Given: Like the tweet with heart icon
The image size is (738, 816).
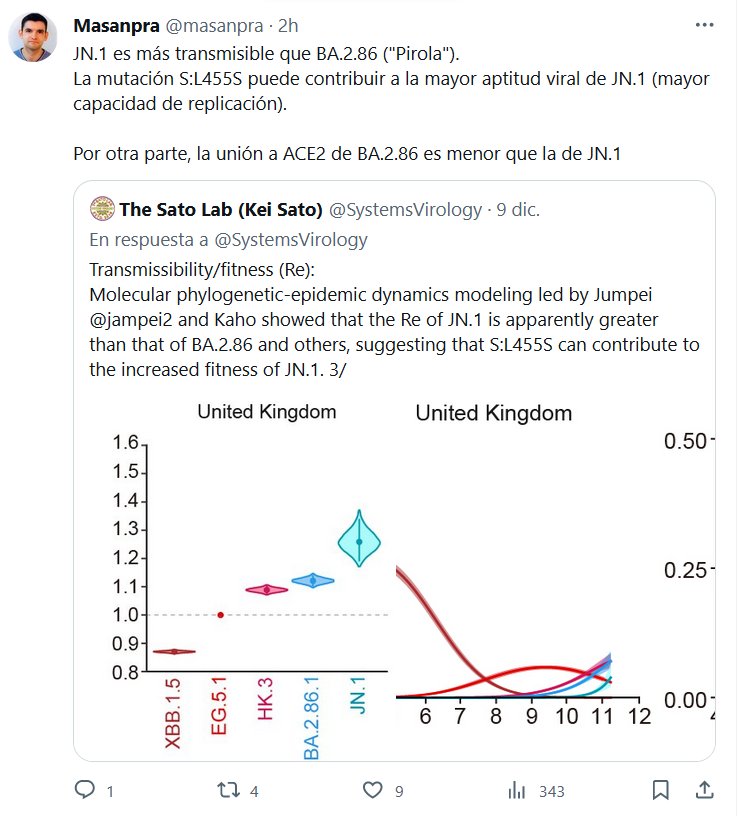Looking at the screenshot, I should tap(372, 791).
